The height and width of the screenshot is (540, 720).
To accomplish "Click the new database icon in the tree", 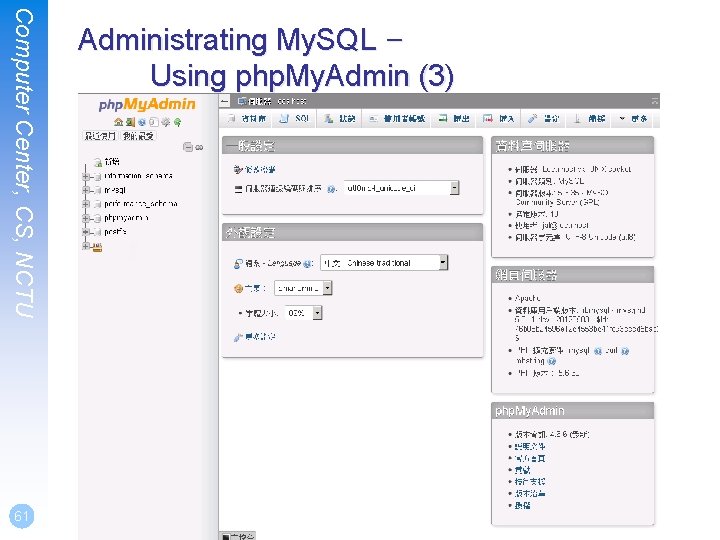I will coord(97,162).
